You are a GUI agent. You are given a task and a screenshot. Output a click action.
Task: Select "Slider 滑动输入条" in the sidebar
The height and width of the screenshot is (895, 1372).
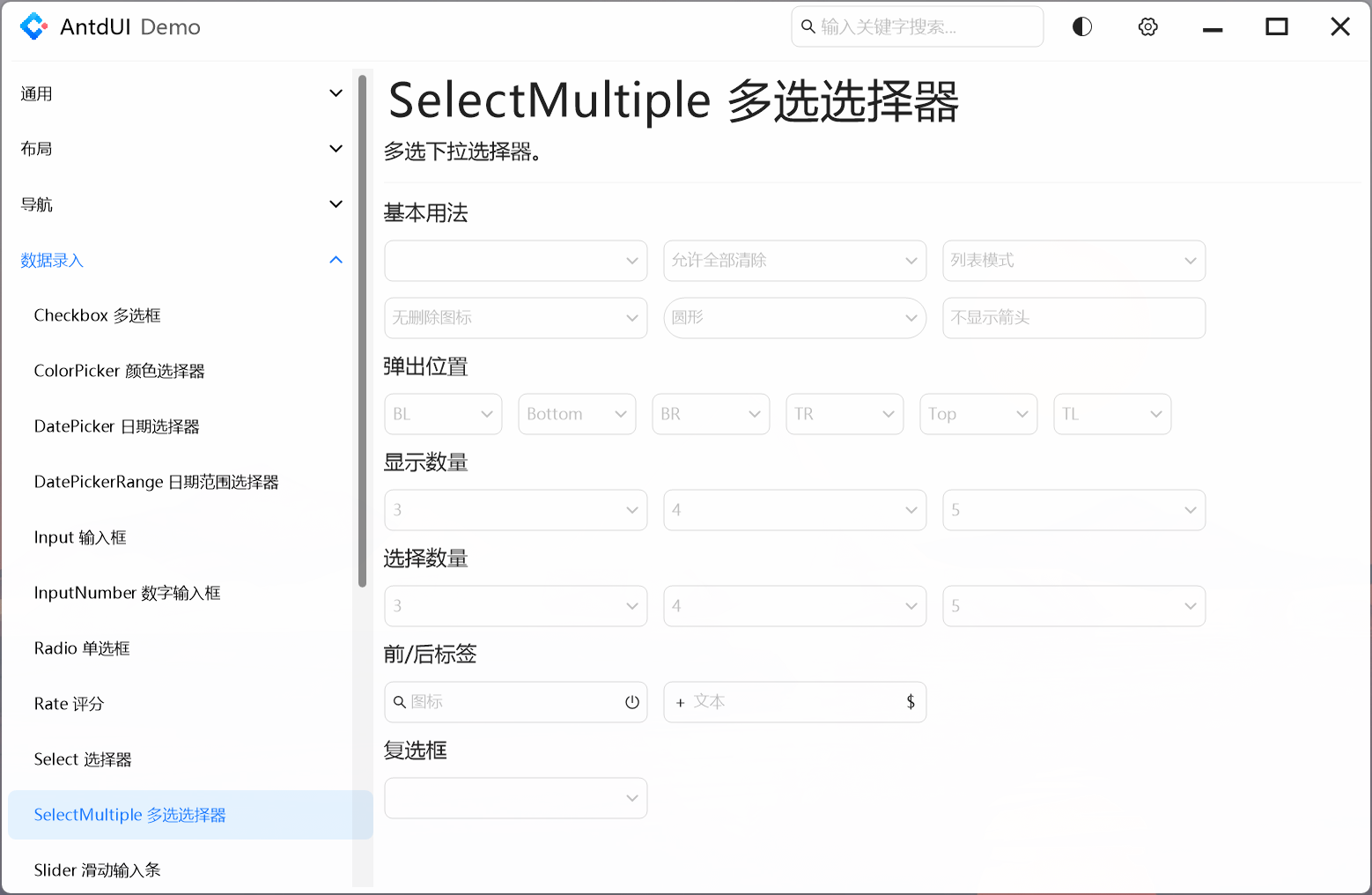[x=97, y=869]
